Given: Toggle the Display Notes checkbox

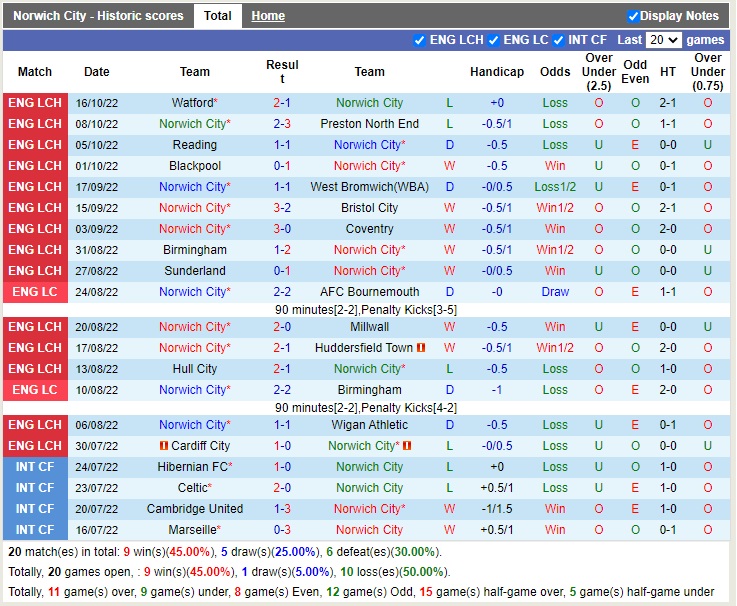Looking at the screenshot, I should tap(633, 16).
